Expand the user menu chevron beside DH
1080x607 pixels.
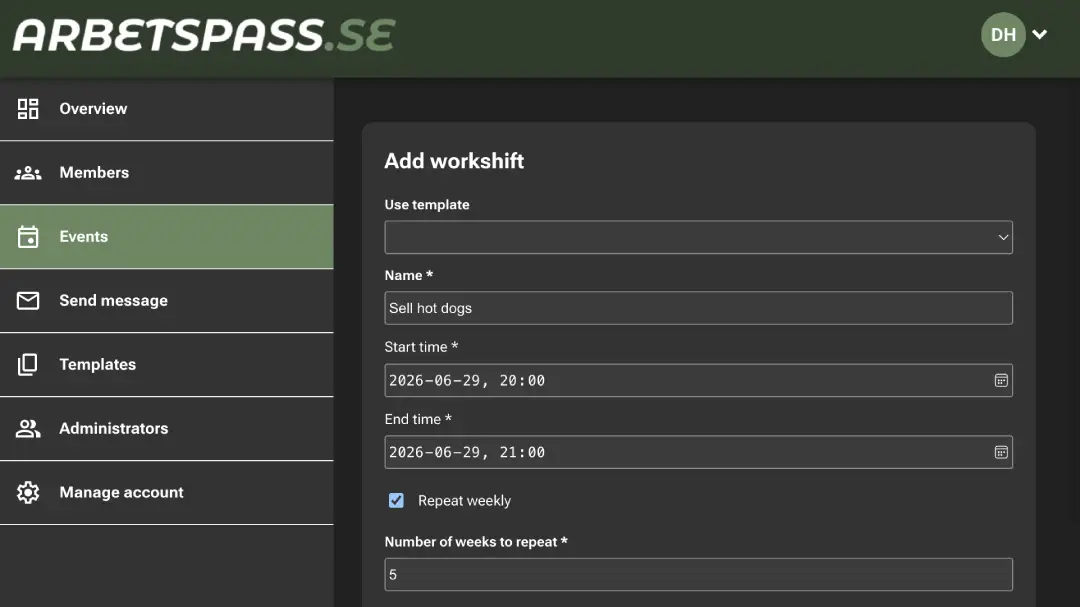(1040, 34)
